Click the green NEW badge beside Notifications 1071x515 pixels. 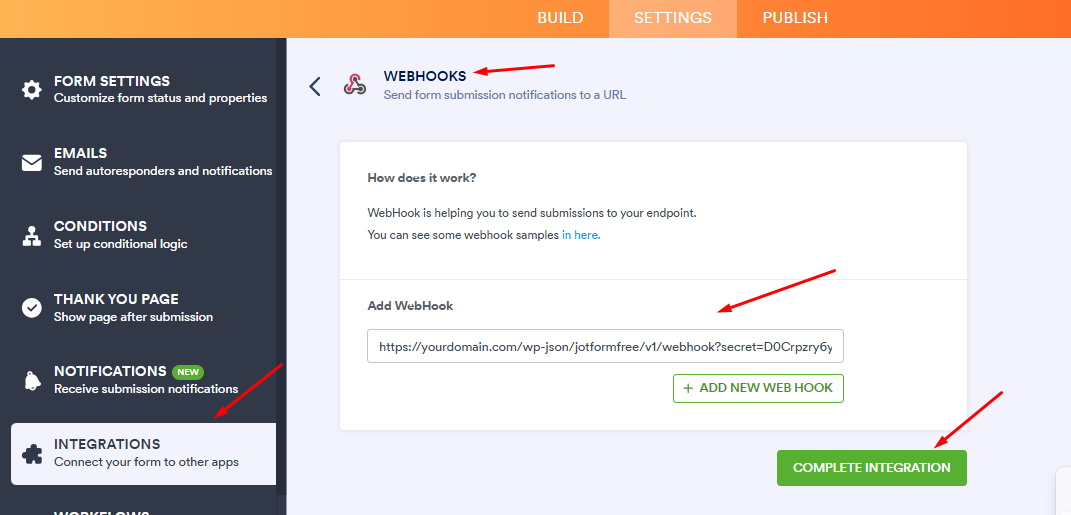[x=187, y=371]
